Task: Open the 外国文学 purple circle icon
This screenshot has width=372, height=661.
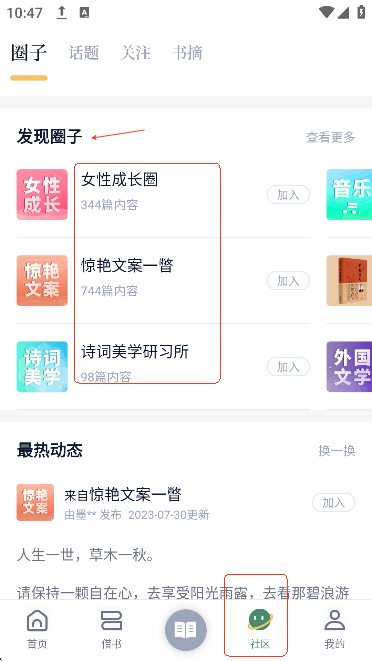Action: [349, 366]
